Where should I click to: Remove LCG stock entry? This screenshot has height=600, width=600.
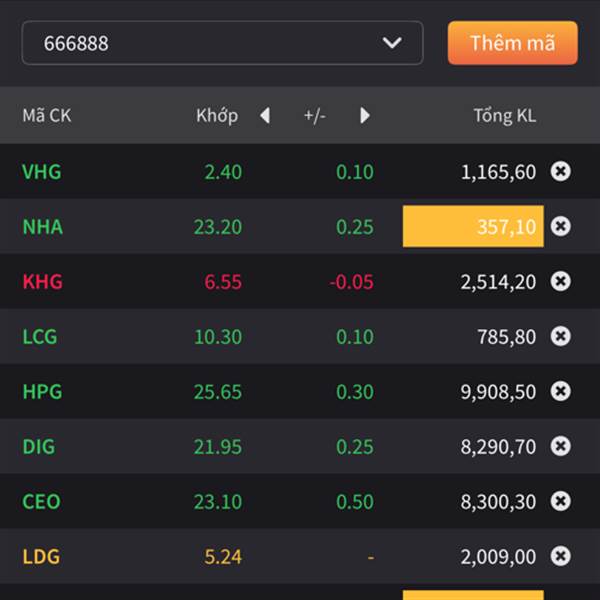tap(561, 336)
